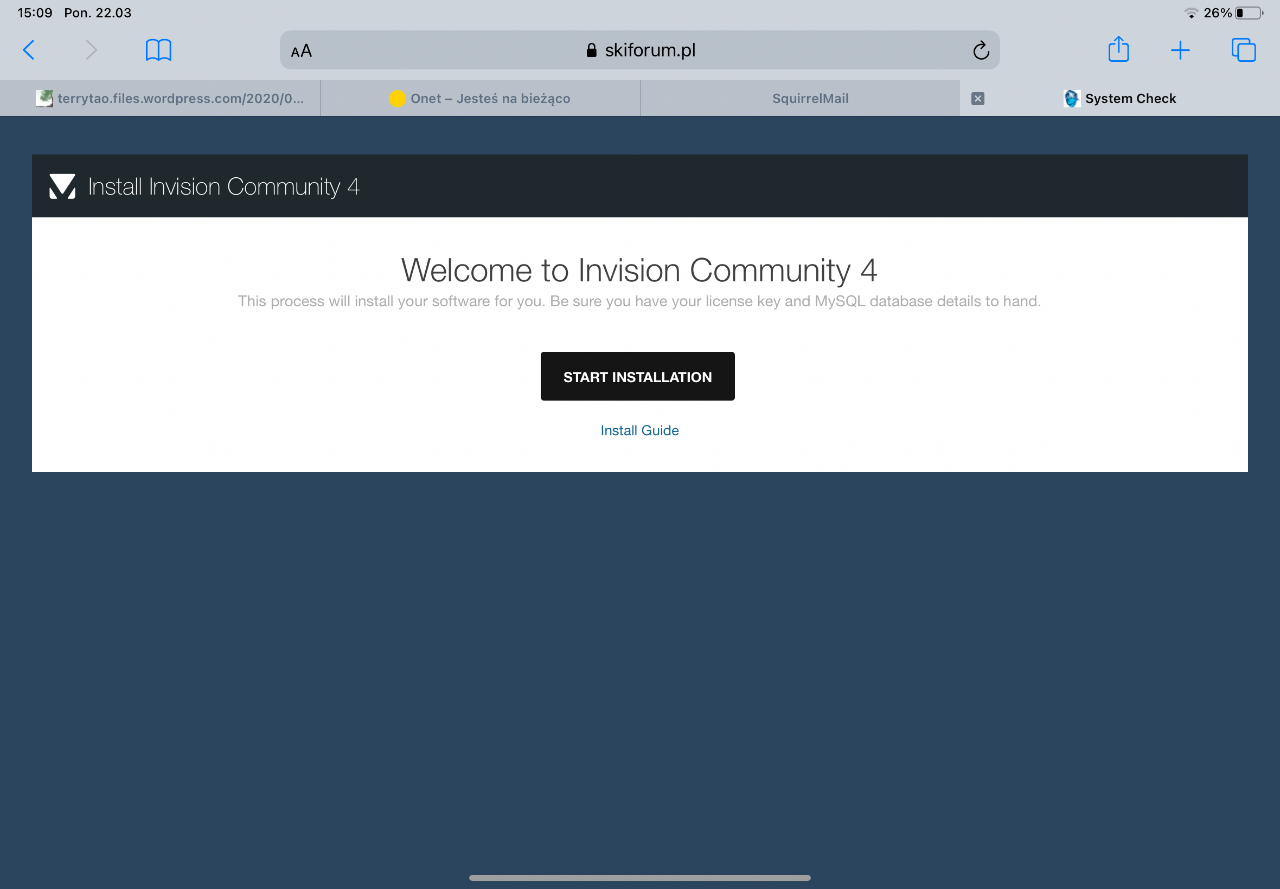Viewport: 1280px width, 889px height.
Task: Switch to the Onet – Jesteś na bieżąco tab
Action: (480, 98)
